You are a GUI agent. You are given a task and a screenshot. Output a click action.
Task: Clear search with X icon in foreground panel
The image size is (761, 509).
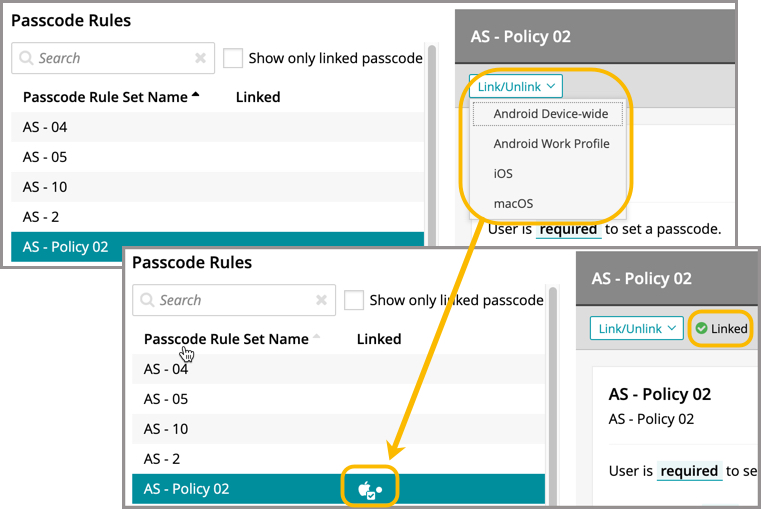pyautogui.click(x=321, y=300)
